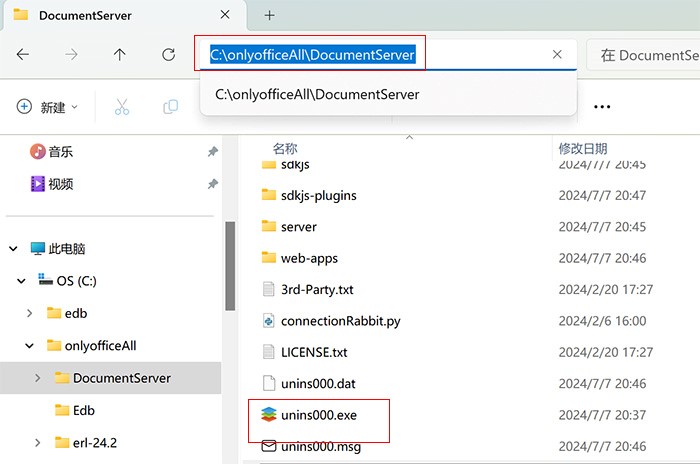Image resolution: width=700 pixels, height=464 pixels.
Task: Open a new Explorer tab
Action: [x=269, y=16]
